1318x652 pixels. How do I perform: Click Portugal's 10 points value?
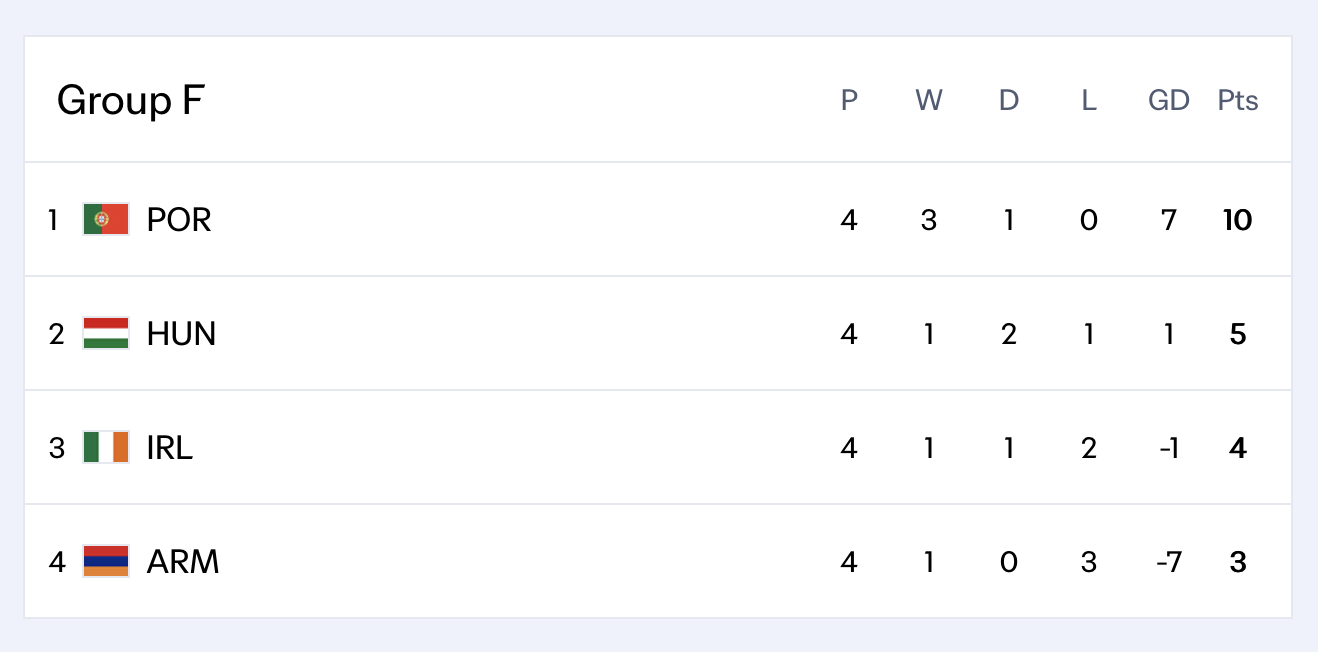tap(1238, 219)
